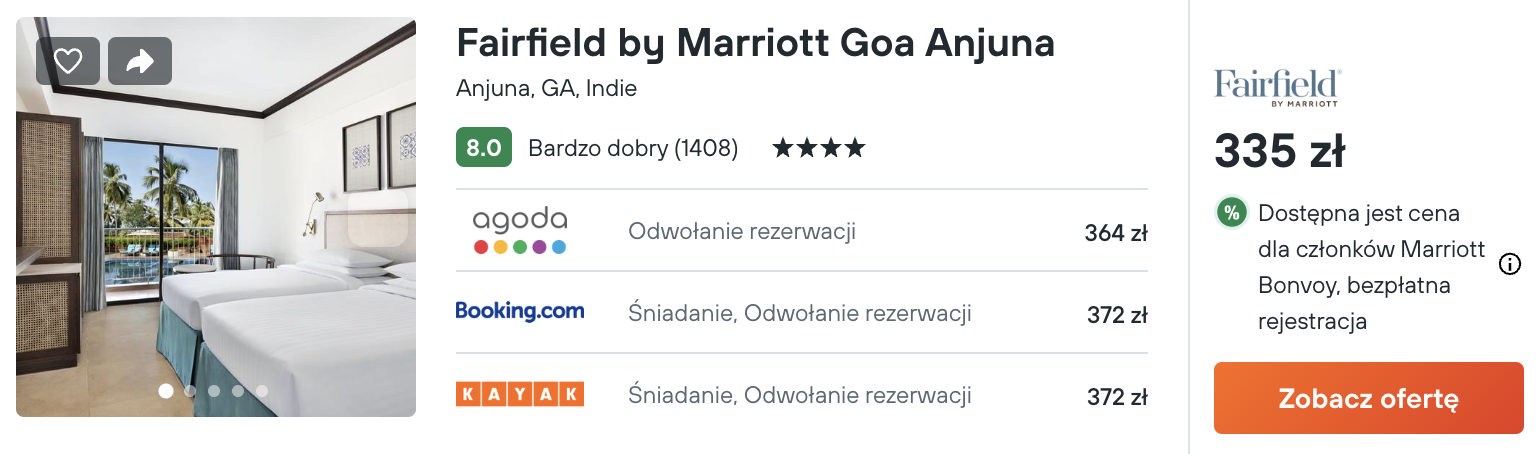Screen dimensions: 1536x454
Task: Click the KAYAK logo
Action: coord(520,394)
